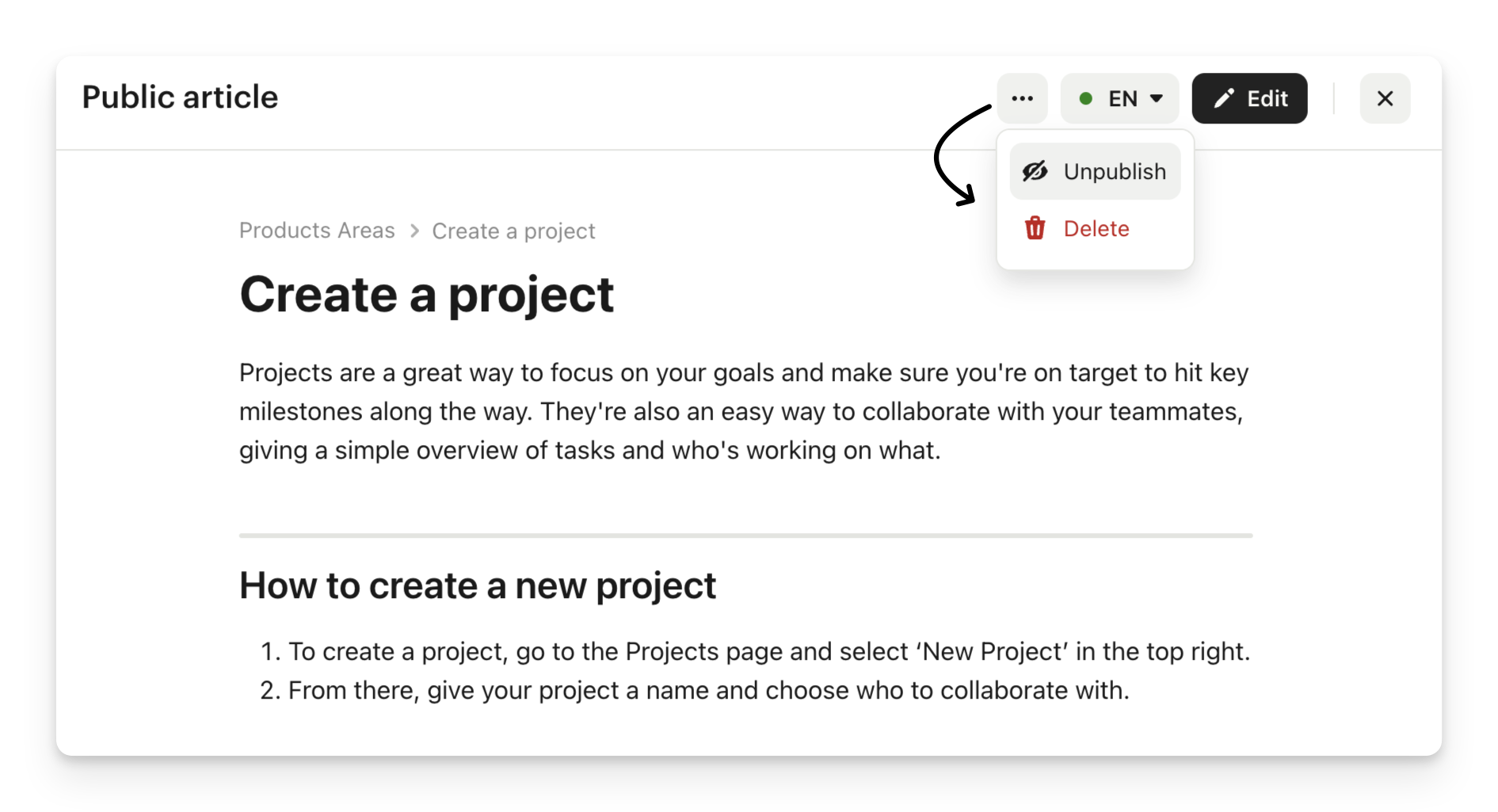Choose Delete from the options menu
Image resolution: width=1498 pixels, height=812 pixels.
click(x=1096, y=229)
